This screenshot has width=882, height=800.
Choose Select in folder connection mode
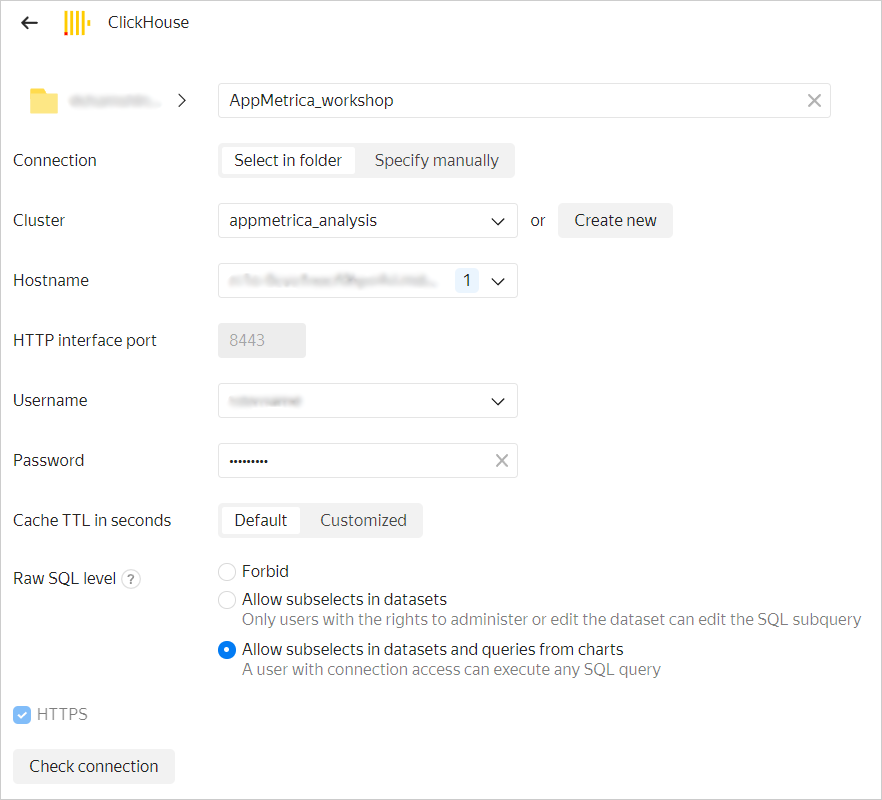point(288,161)
